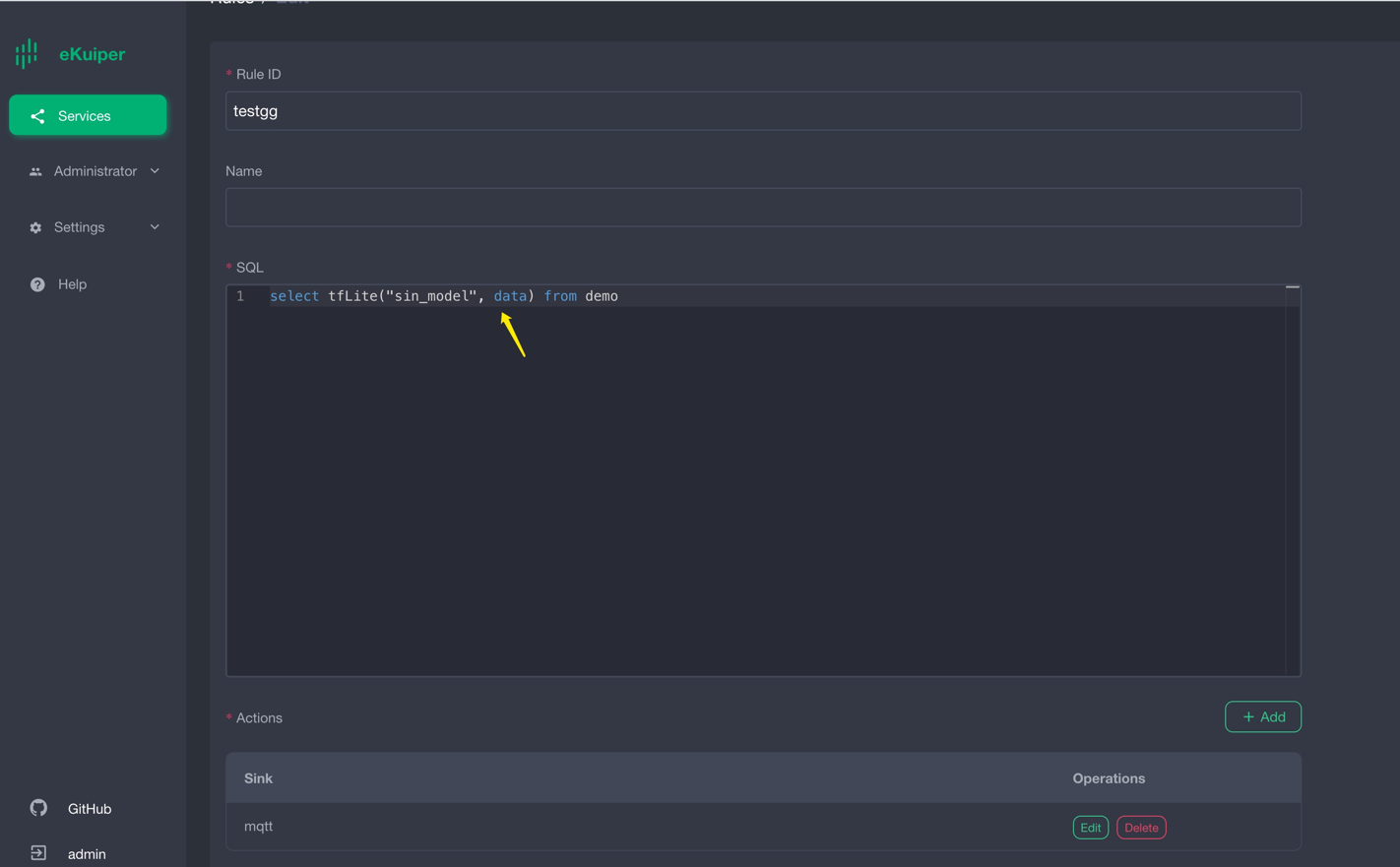
Task: Expand the Administrator chevron
Action: 155,171
